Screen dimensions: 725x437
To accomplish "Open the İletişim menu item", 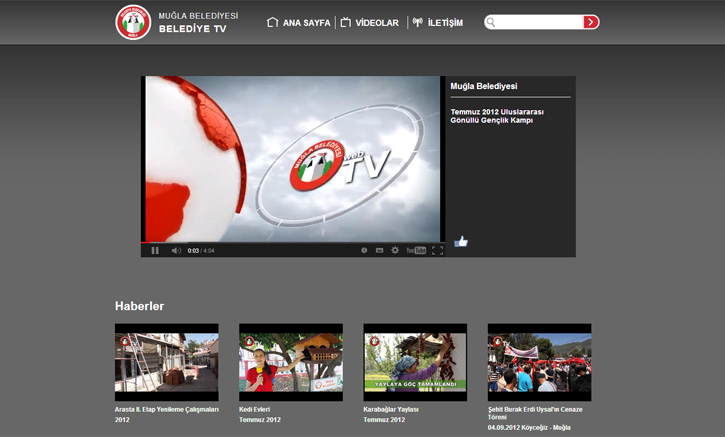I will click(438, 23).
